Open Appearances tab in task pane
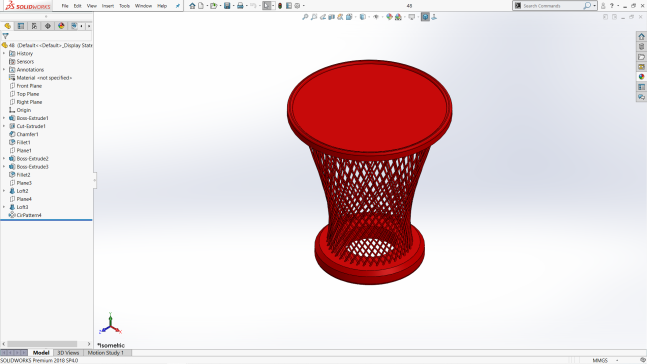The height and width of the screenshot is (364, 647). (x=641, y=77)
